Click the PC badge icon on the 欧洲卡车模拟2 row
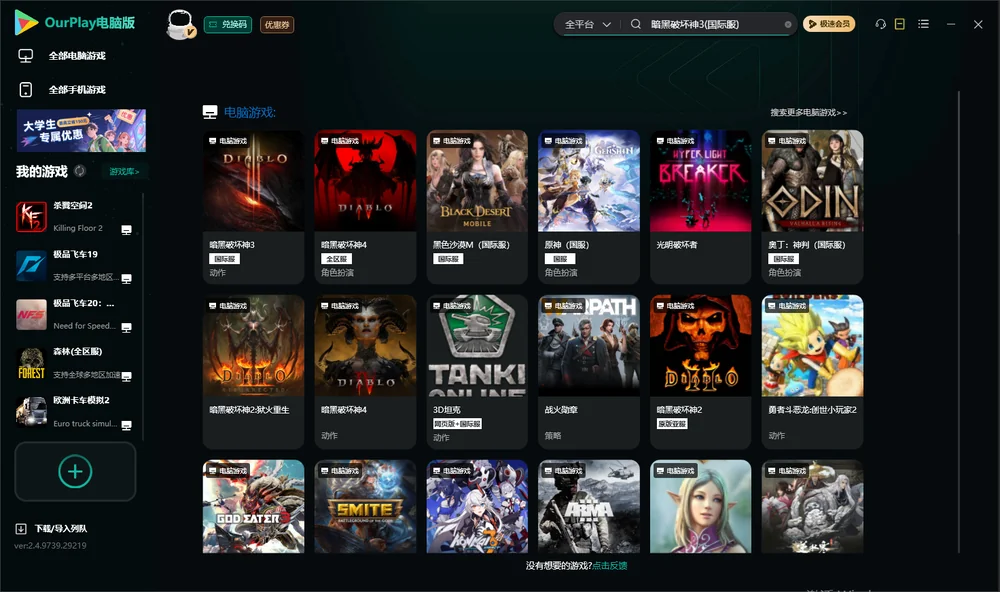 (x=126, y=425)
